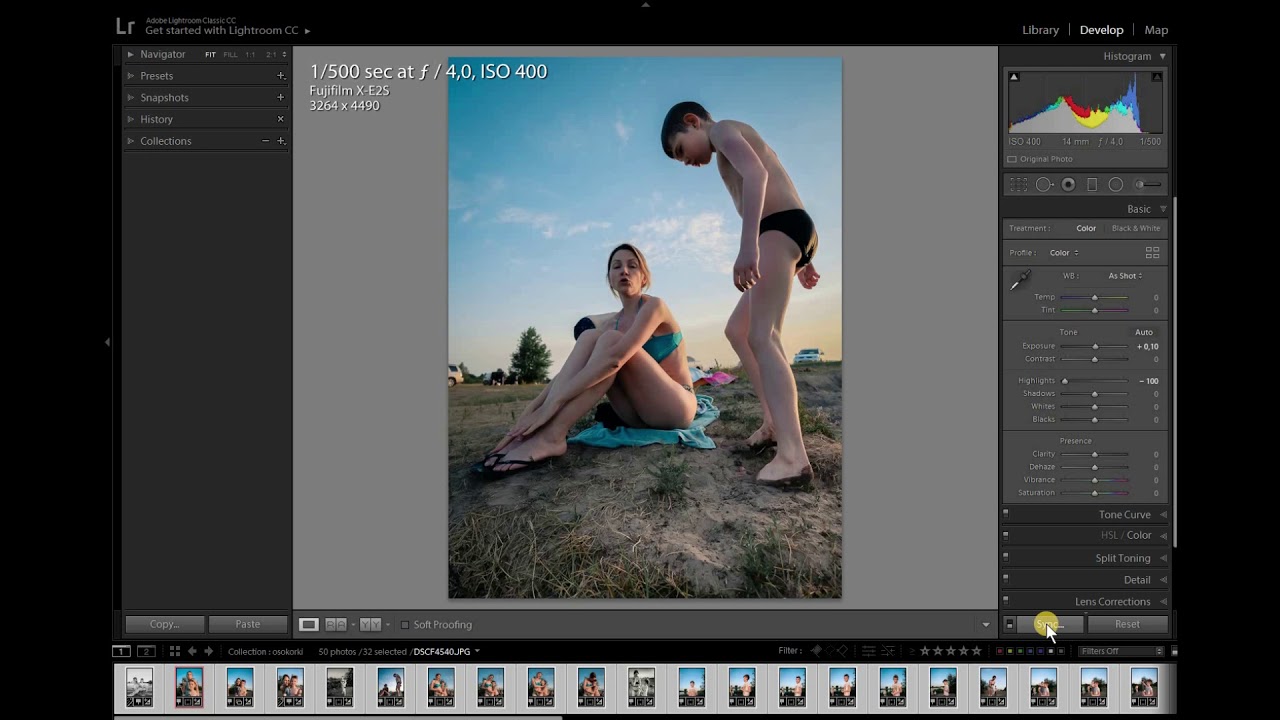
Task: Select main window display button 1
Action: (x=121, y=652)
